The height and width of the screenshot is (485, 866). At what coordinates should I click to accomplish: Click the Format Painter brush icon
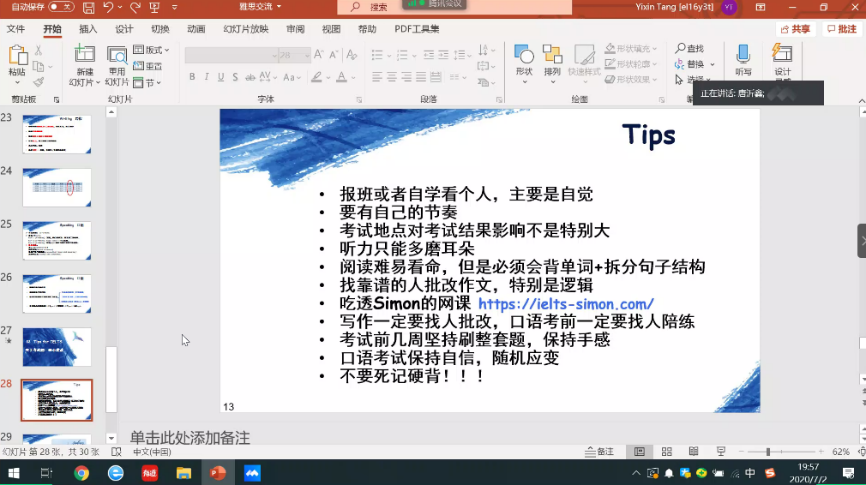(38, 82)
